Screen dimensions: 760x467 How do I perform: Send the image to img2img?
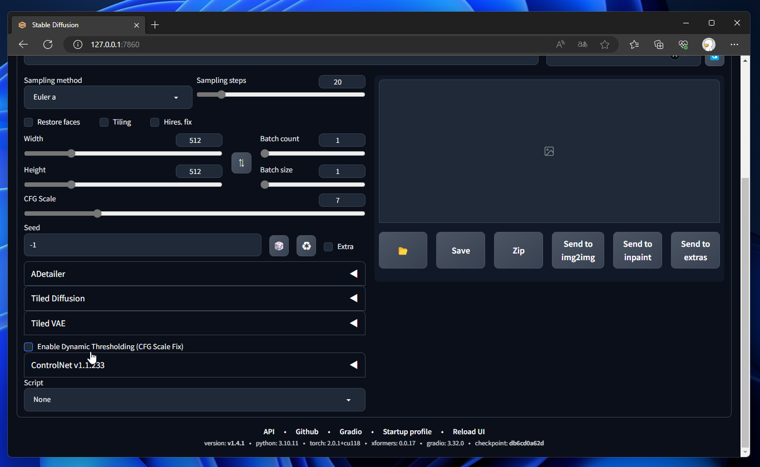(x=578, y=250)
